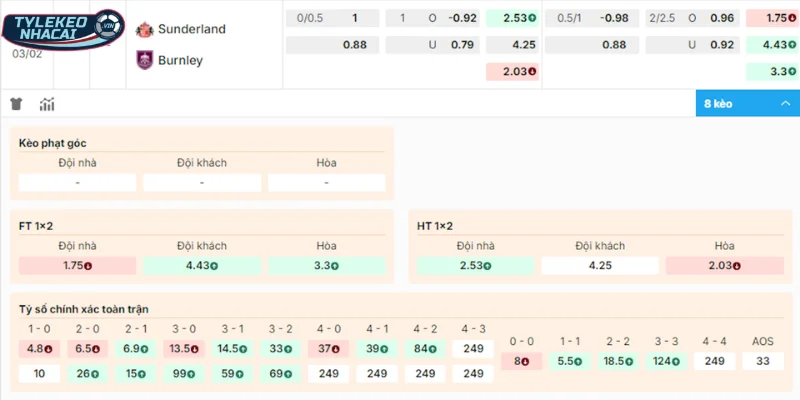Open the team jersey lineup icon
The image size is (800, 400).
(x=17, y=104)
